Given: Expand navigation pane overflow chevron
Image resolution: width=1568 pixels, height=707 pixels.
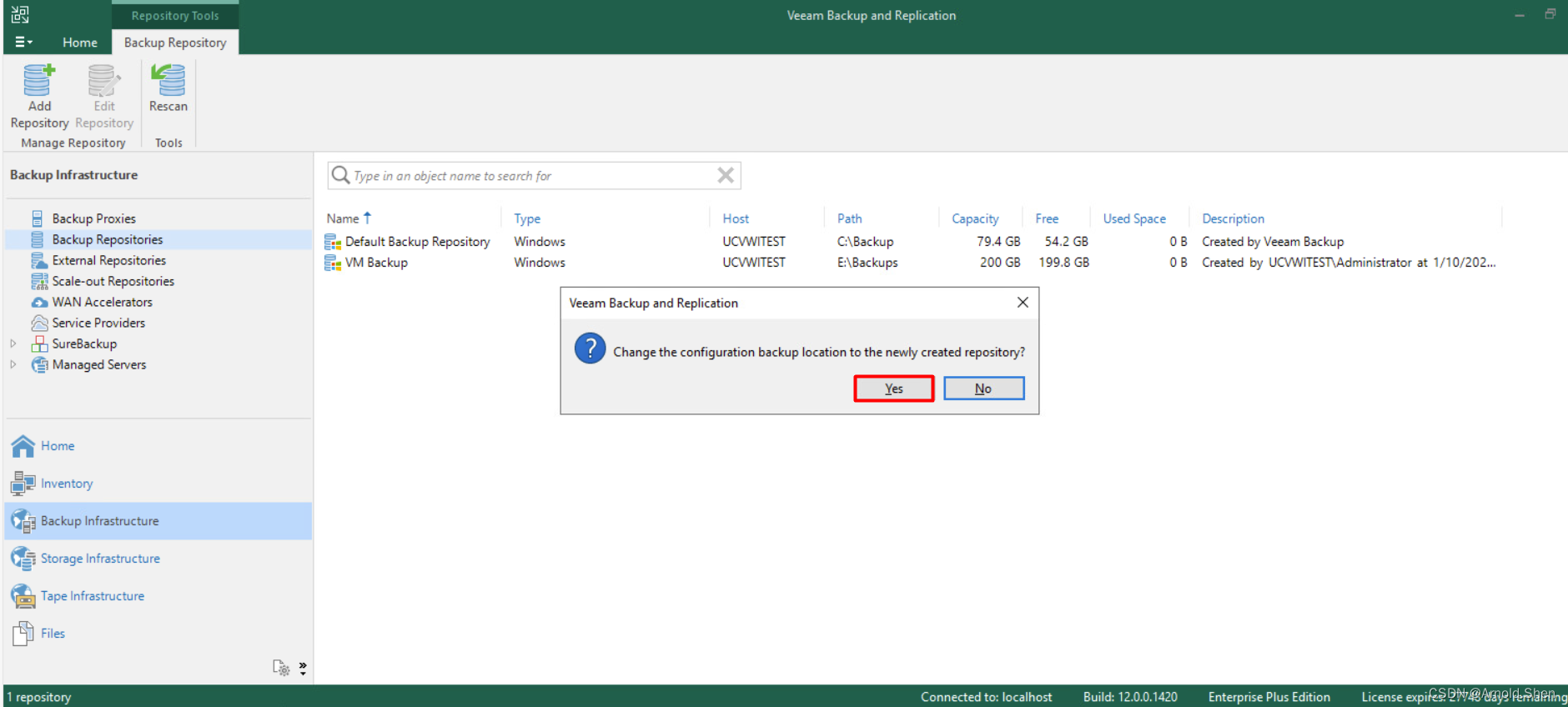Looking at the screenshot, I should [303, 668].
